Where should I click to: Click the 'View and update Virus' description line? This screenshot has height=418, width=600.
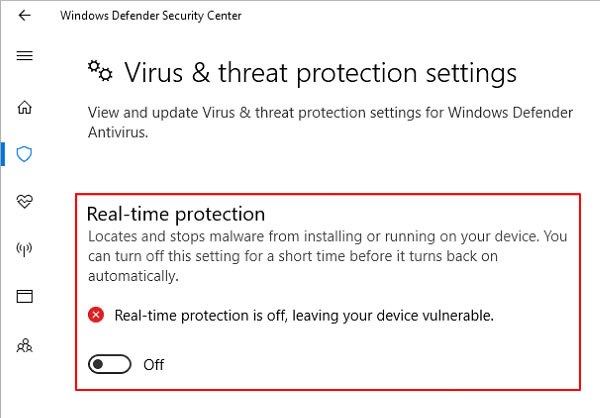tap(330, 113)
